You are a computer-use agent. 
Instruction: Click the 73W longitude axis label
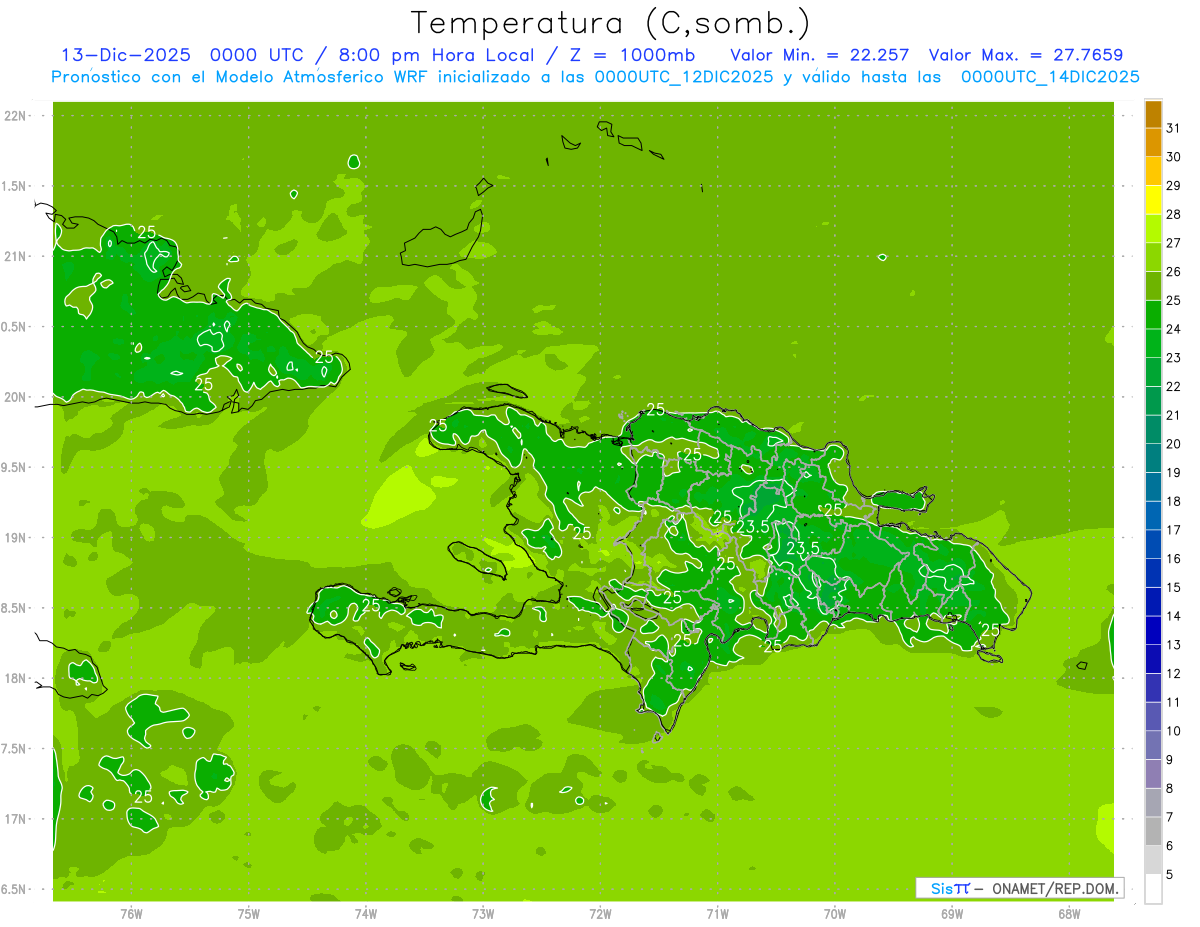[483, 914]
